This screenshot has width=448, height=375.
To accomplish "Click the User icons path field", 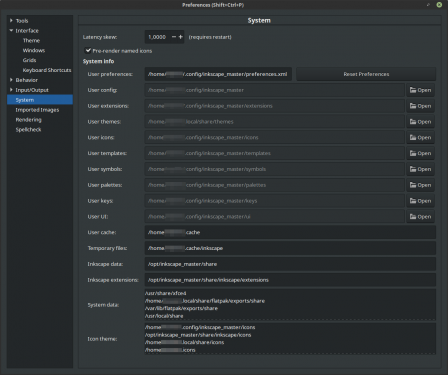I will click(x=275, y=137).
